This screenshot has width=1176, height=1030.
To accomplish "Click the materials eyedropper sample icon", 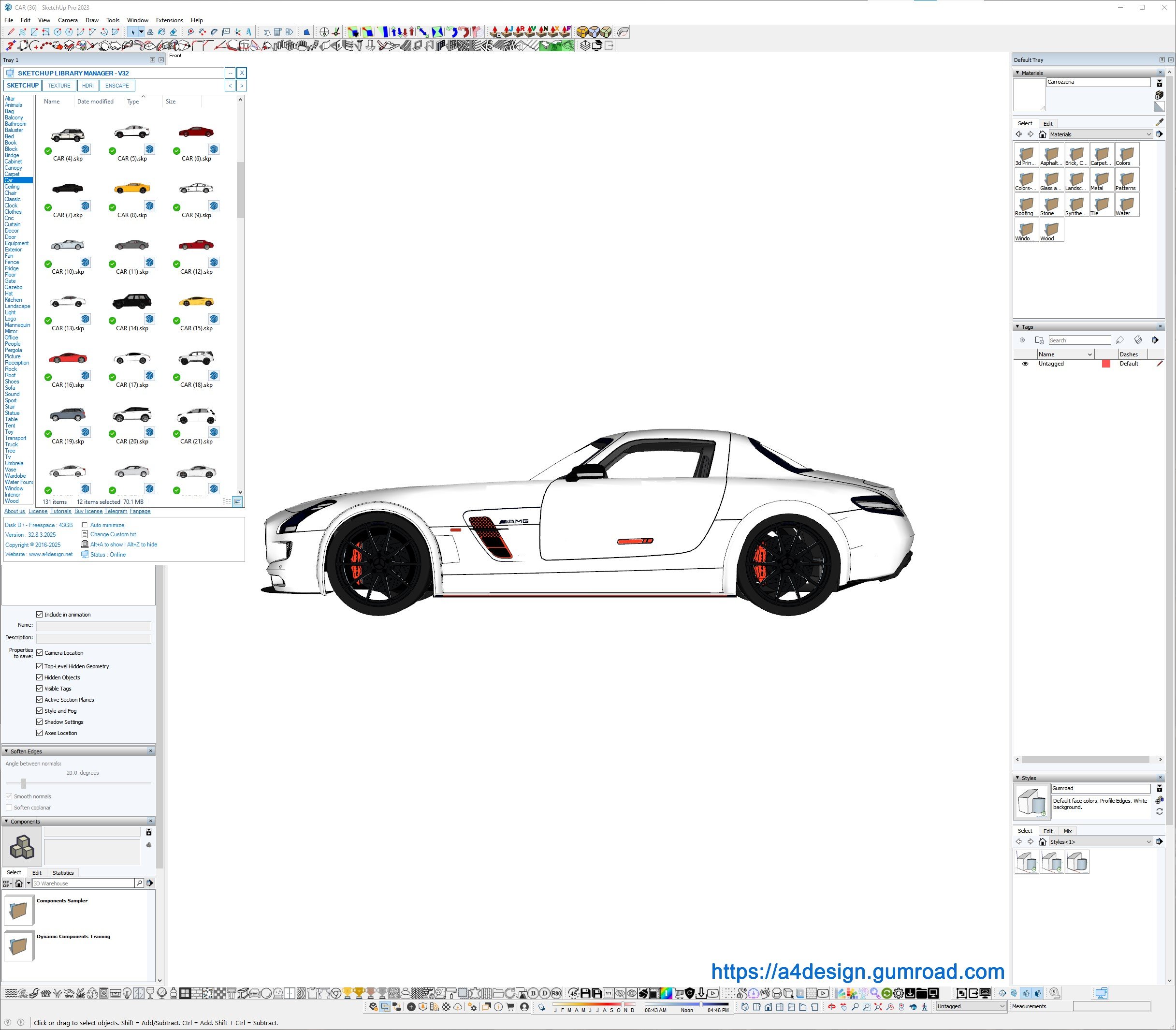I will [x=1160, y=122].
